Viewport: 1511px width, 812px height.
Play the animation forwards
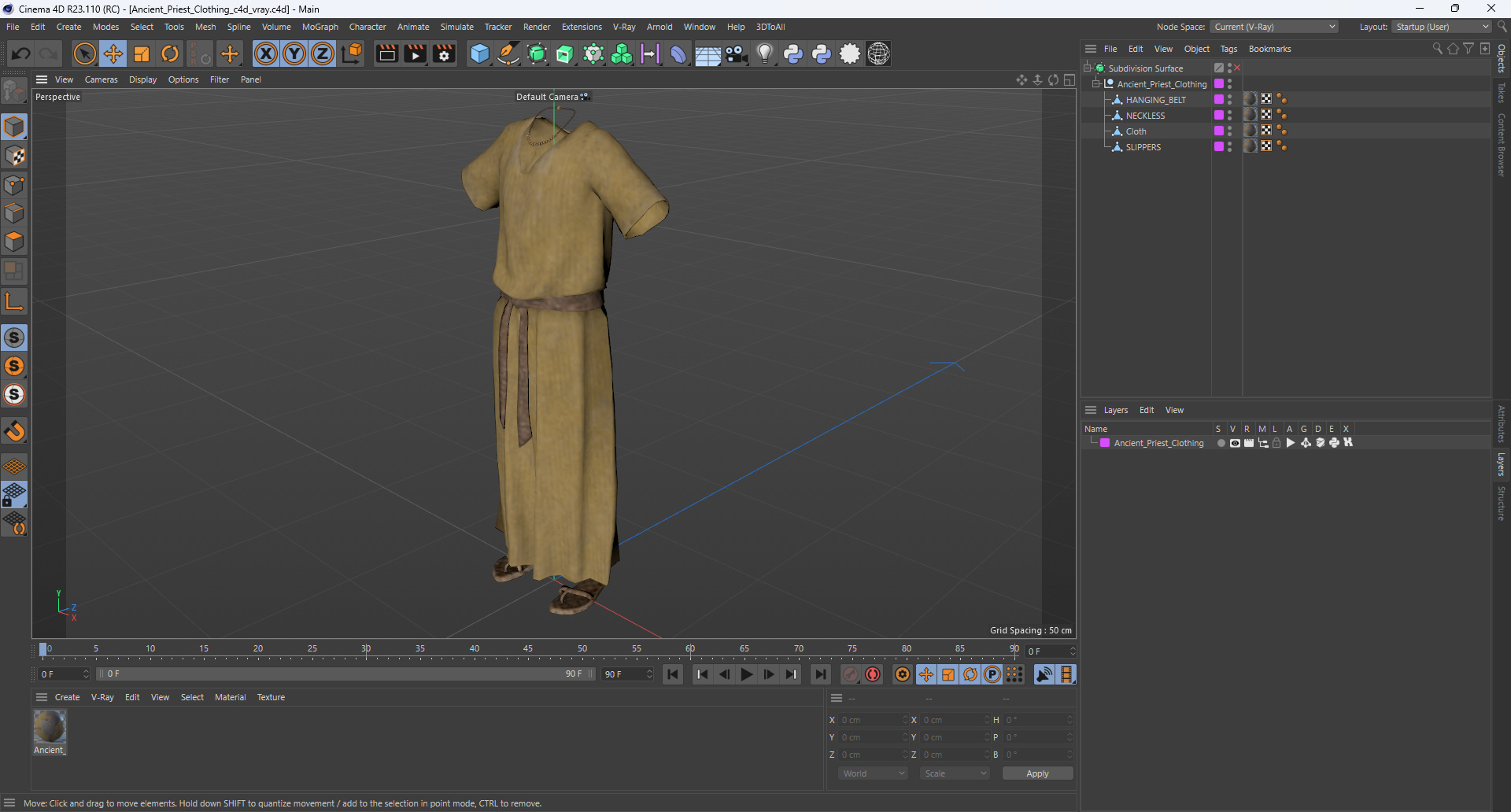click(x=747, y=674)
